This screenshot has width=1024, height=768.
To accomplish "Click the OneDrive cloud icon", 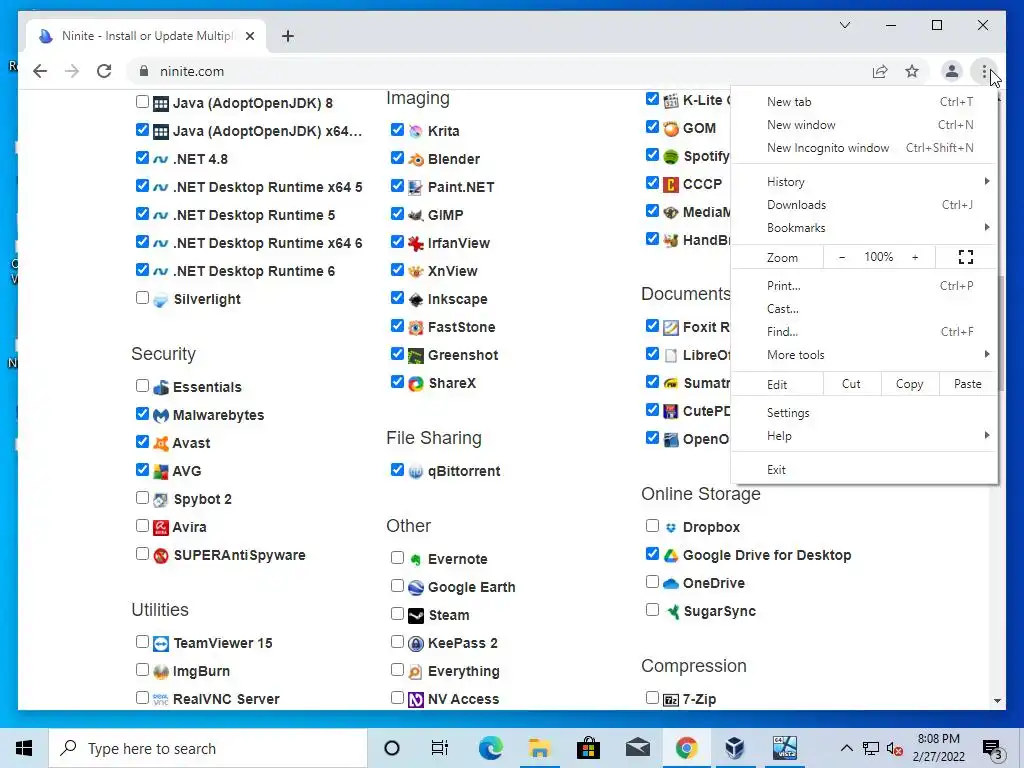I will 671,584.
